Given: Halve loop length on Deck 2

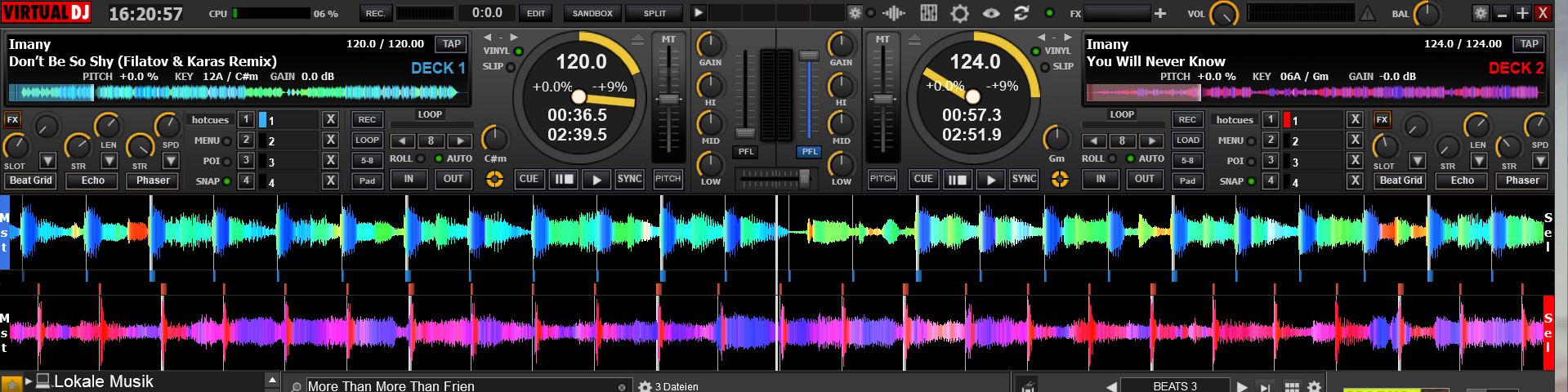Looking at the screenshot, I should click(1094, 140).
